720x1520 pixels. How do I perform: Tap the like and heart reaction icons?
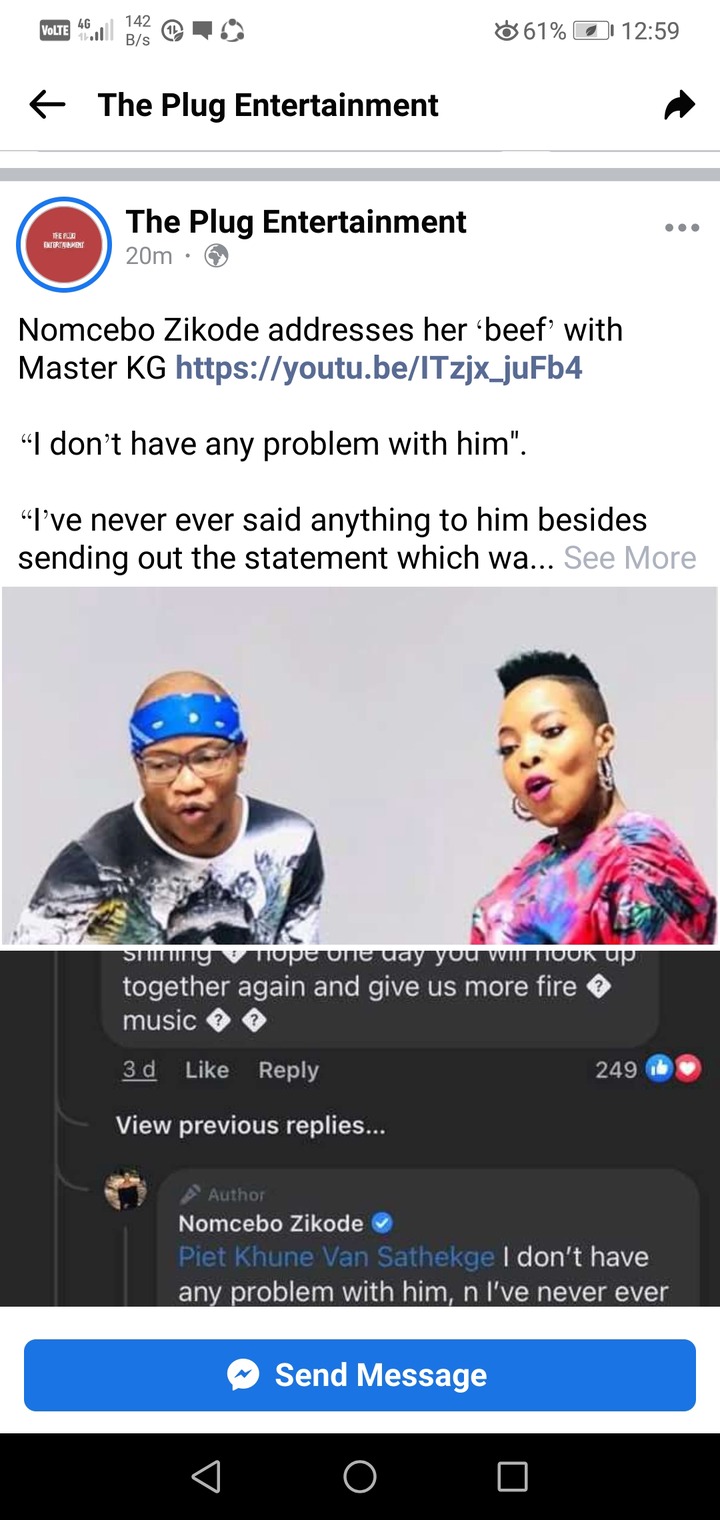(675, 1069)
